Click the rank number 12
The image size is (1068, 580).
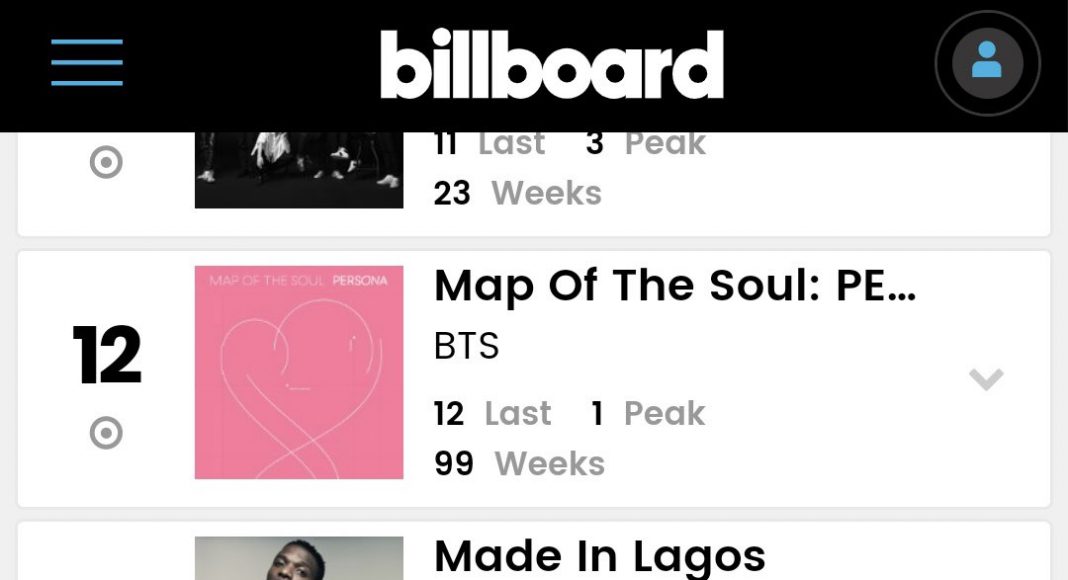tap(107, 356)
